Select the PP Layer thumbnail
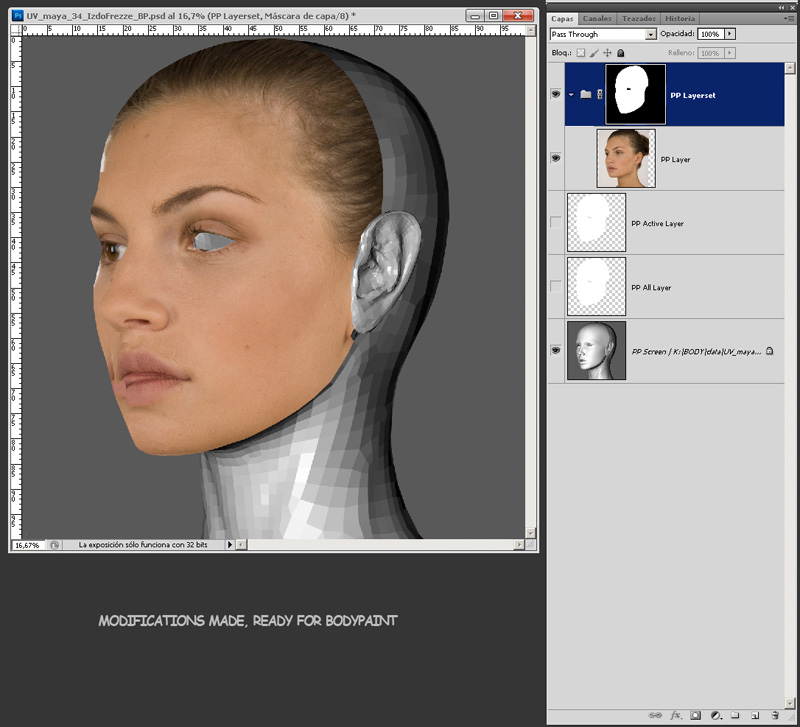This screenshot has width=800, height=727. point(626,158)
